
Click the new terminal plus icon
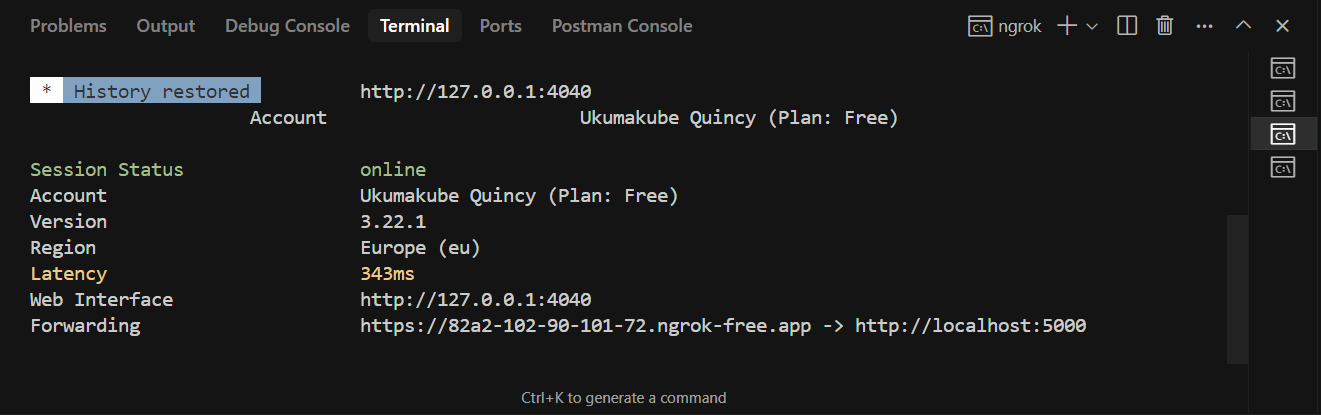pos(1066,26)
